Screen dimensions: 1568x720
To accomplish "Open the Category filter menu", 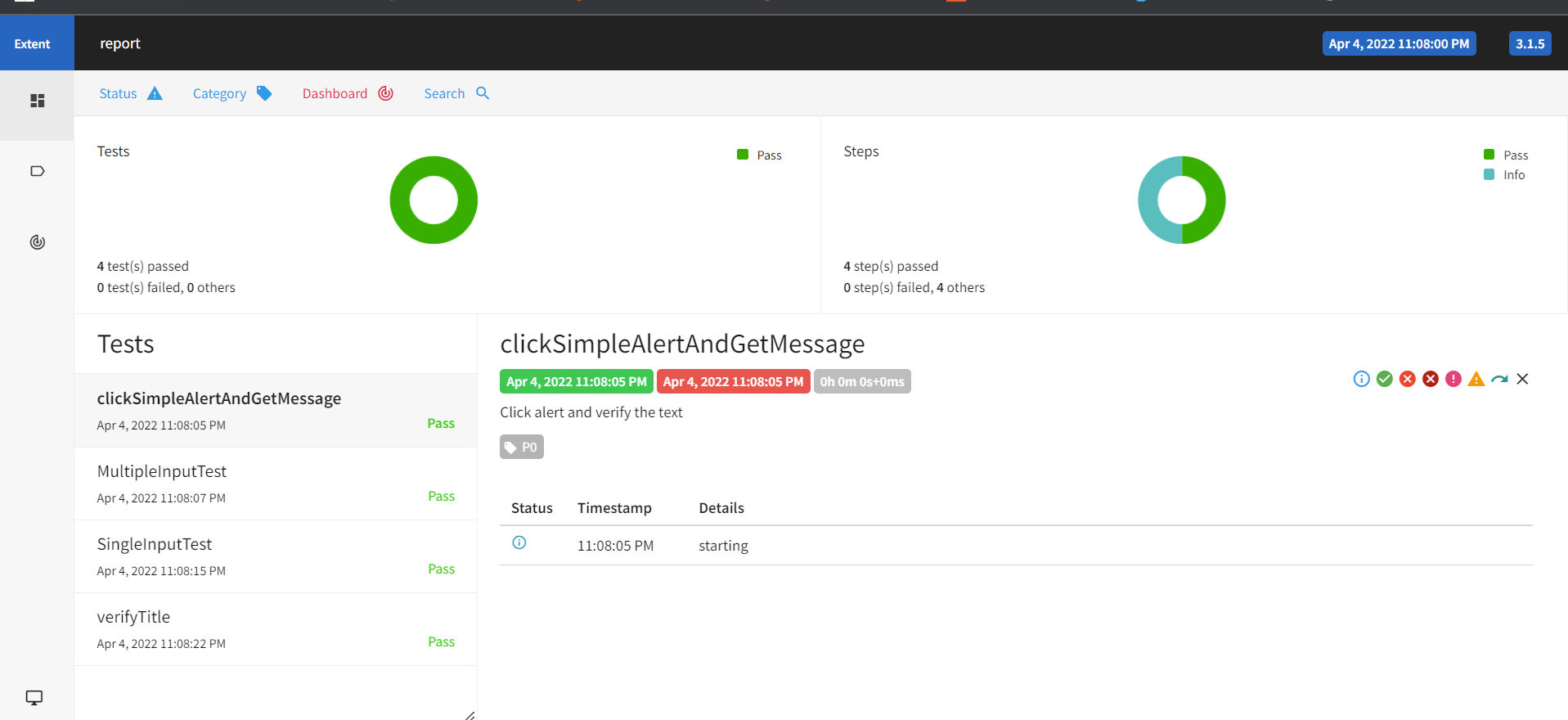I will tap(232, 93).
